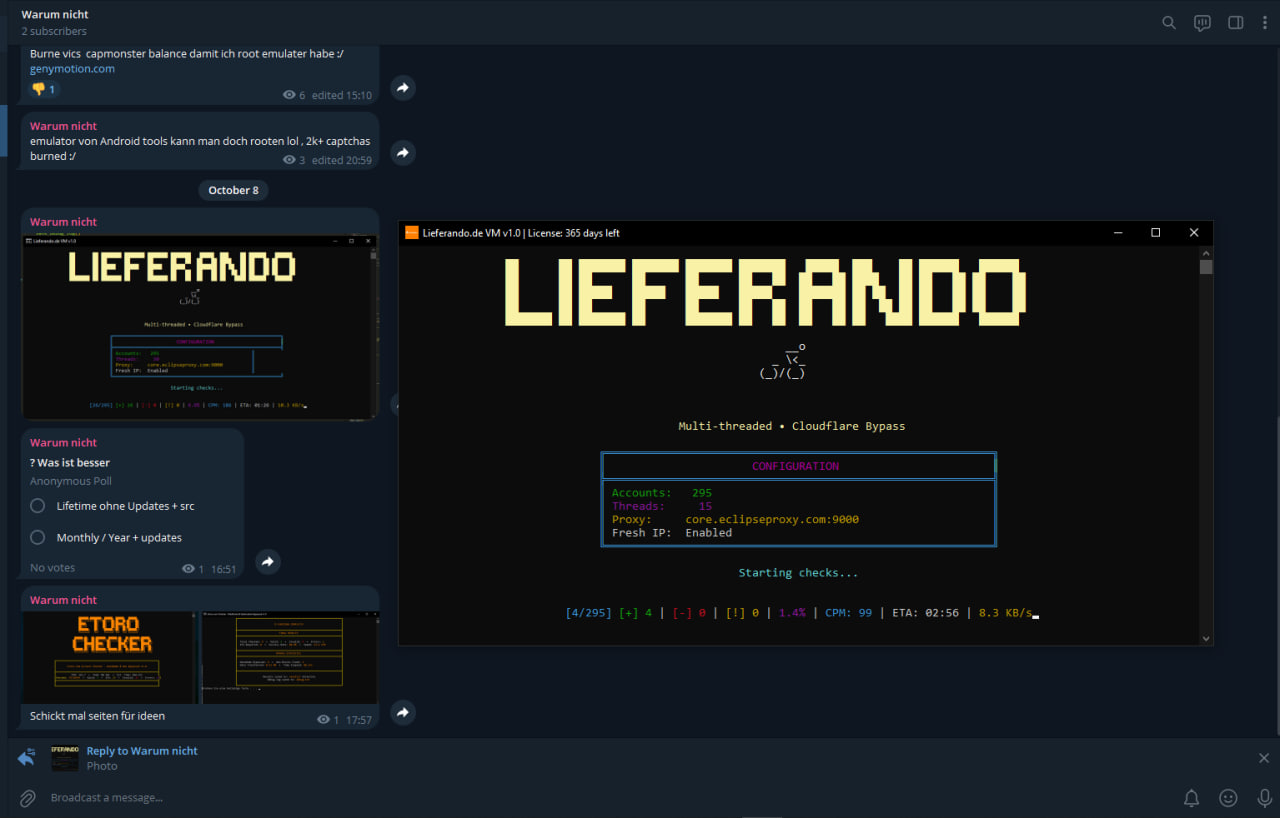Image resolution: width=1280 pixels, height=818 pixels.
Task: Close the Lieferando.de VM window
Action: tap(1193, 233)
